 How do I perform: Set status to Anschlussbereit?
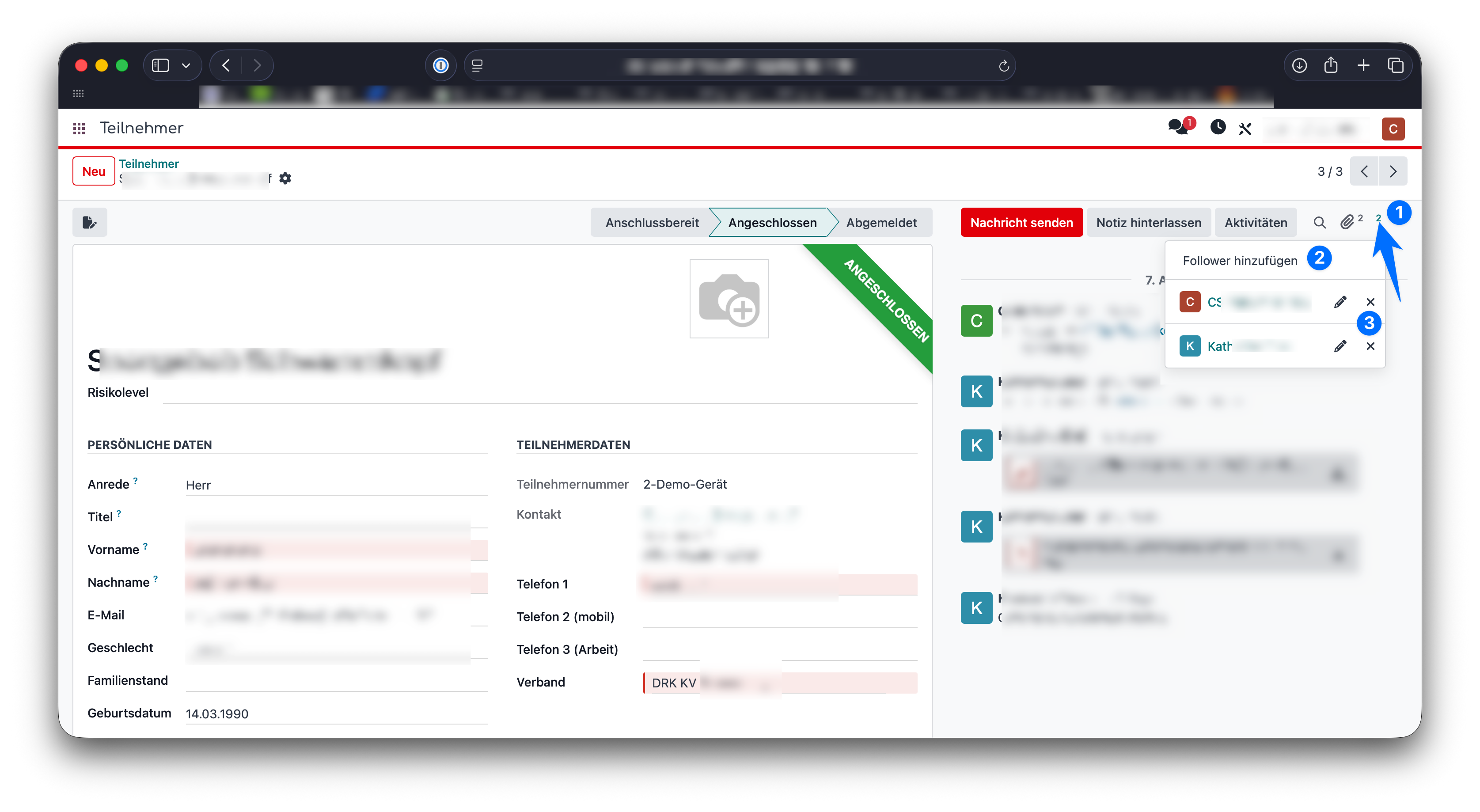(x=652, y=222)
